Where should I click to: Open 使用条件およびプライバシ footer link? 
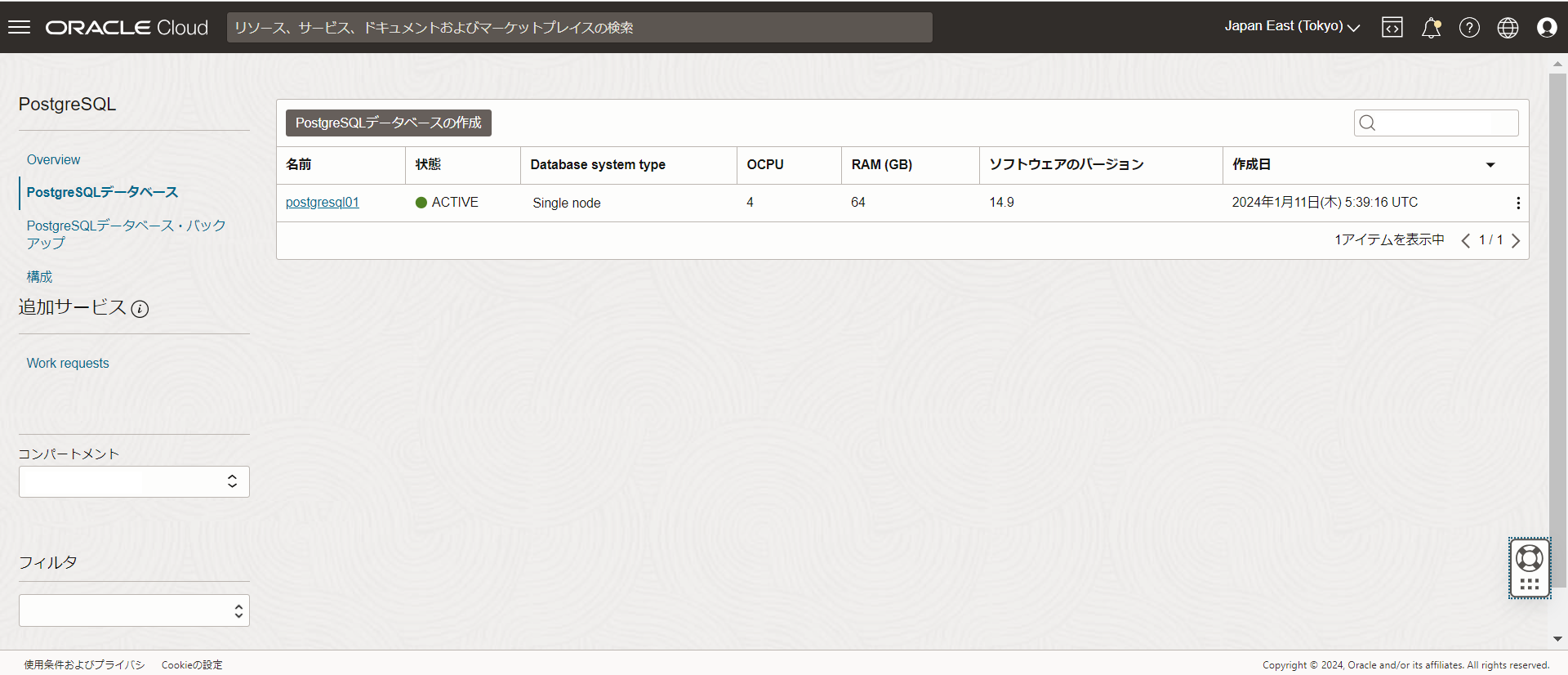[x=84, y=664]
